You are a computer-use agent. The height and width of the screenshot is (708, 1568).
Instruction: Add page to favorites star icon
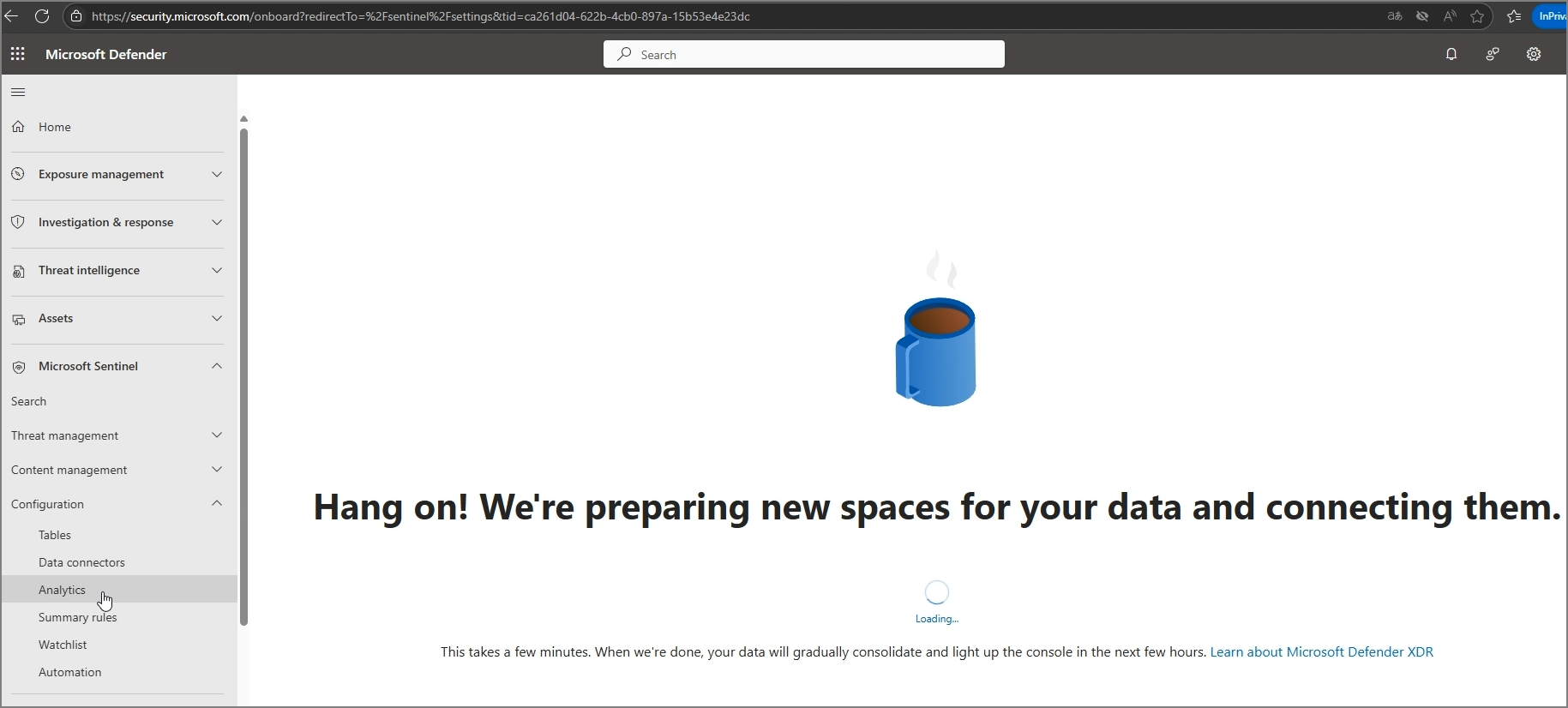(x=1477, y=16)
